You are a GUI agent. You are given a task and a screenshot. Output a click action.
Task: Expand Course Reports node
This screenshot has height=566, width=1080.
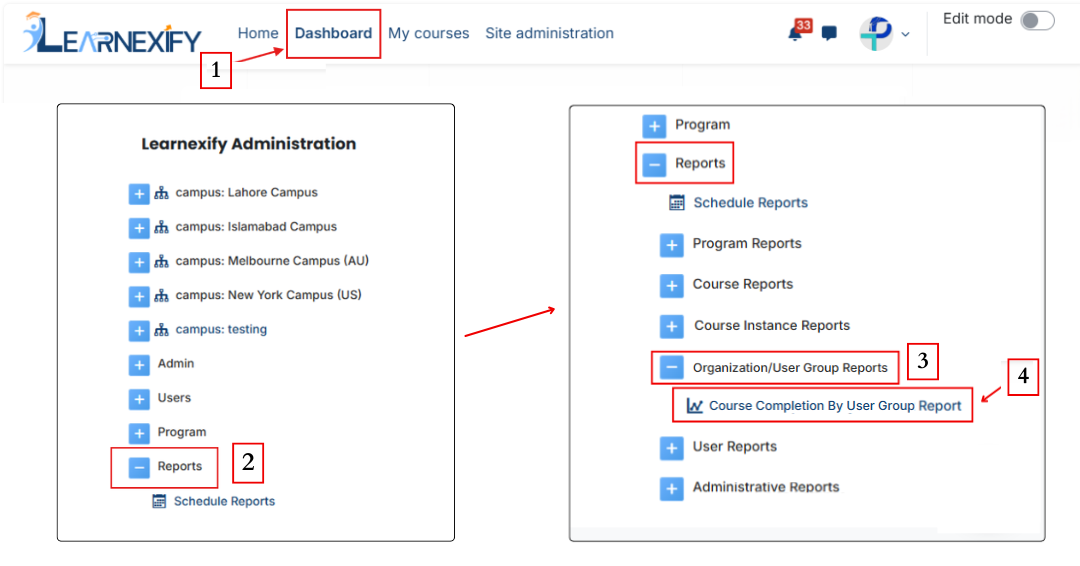click(672, 285)
